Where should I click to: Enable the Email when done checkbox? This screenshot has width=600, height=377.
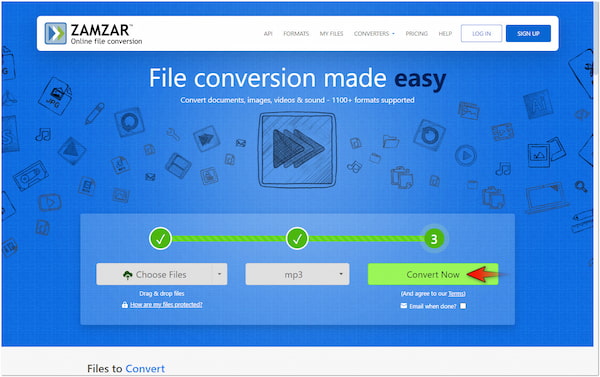(x=463, y=306)
